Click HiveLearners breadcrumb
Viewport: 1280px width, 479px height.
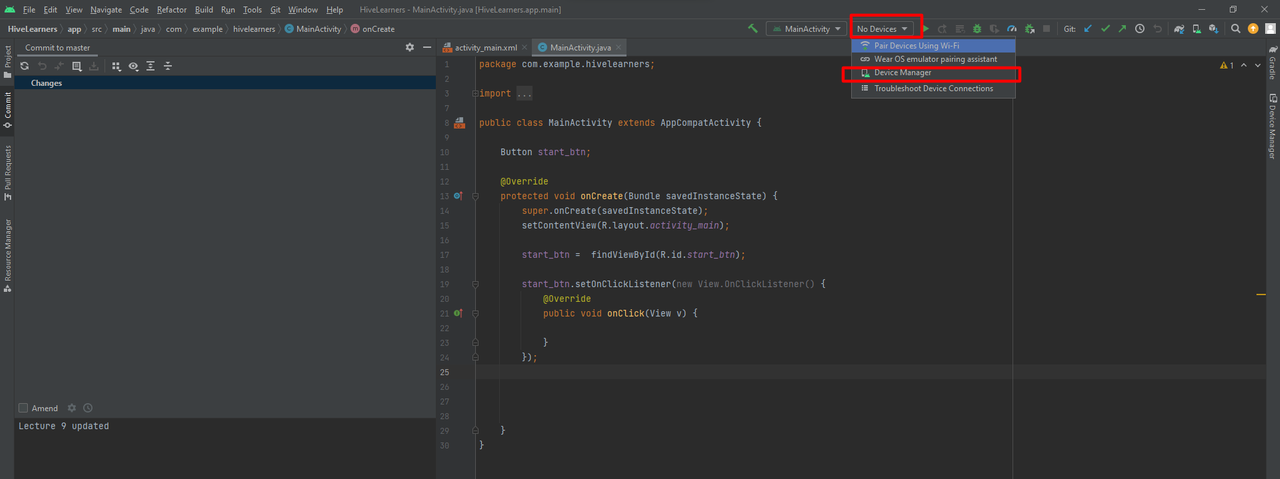(32, 29)
